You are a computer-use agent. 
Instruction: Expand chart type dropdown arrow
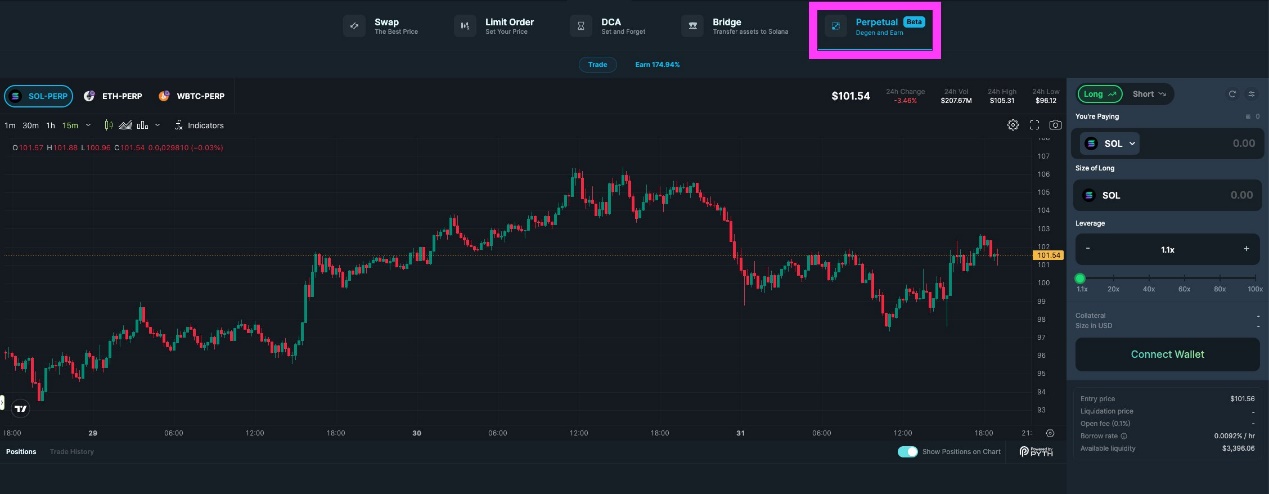point(158,125)
